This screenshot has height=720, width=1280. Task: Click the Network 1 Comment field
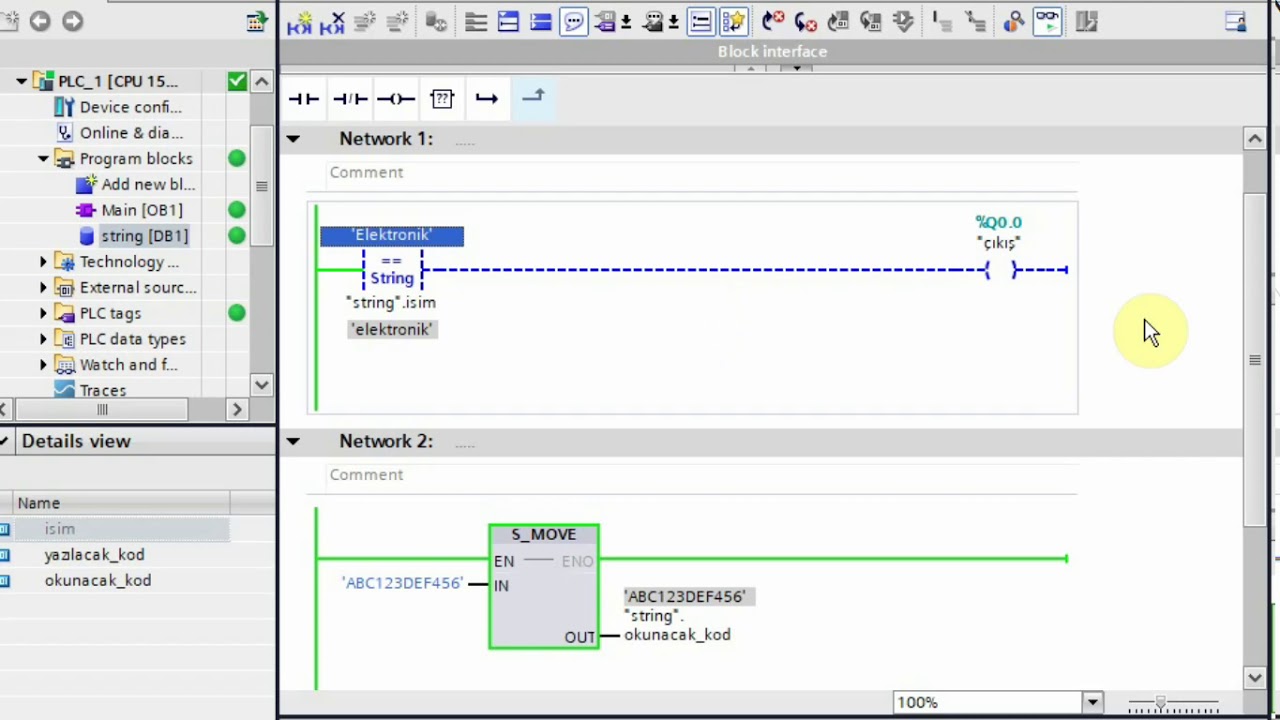pyautogui.click(x=703, y=172)
